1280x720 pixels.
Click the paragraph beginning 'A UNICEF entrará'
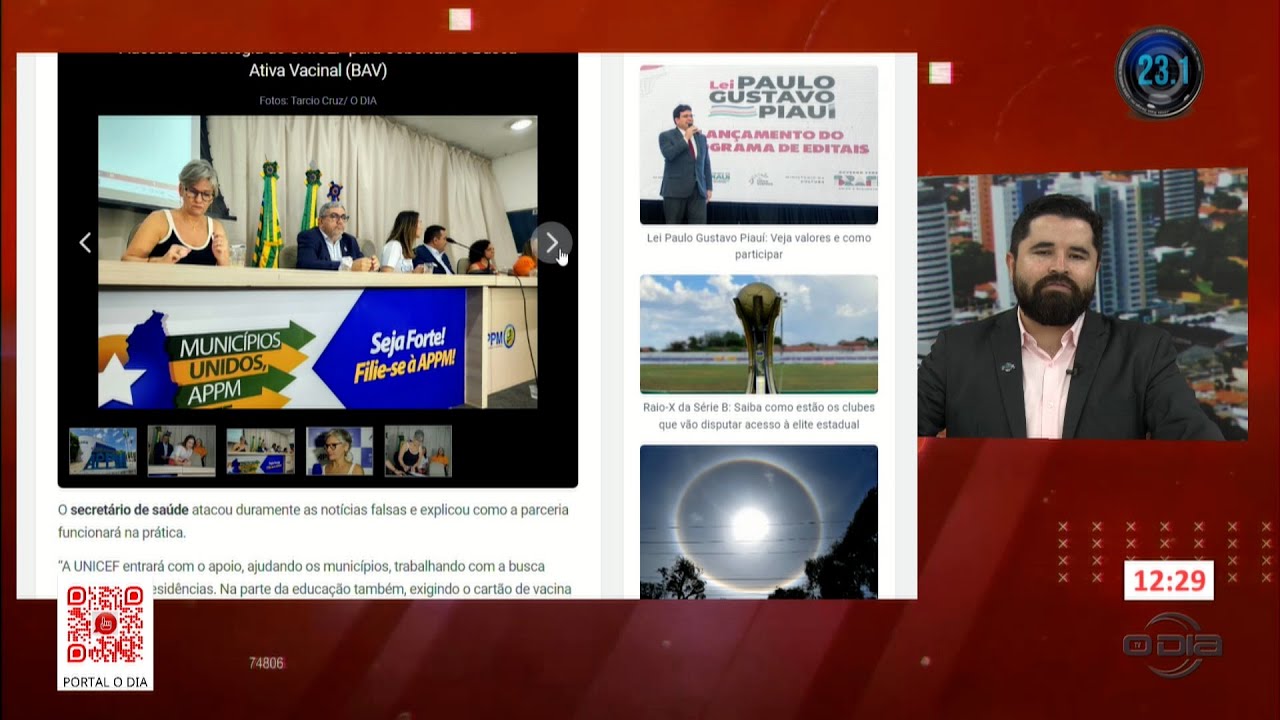click(315, 577)
